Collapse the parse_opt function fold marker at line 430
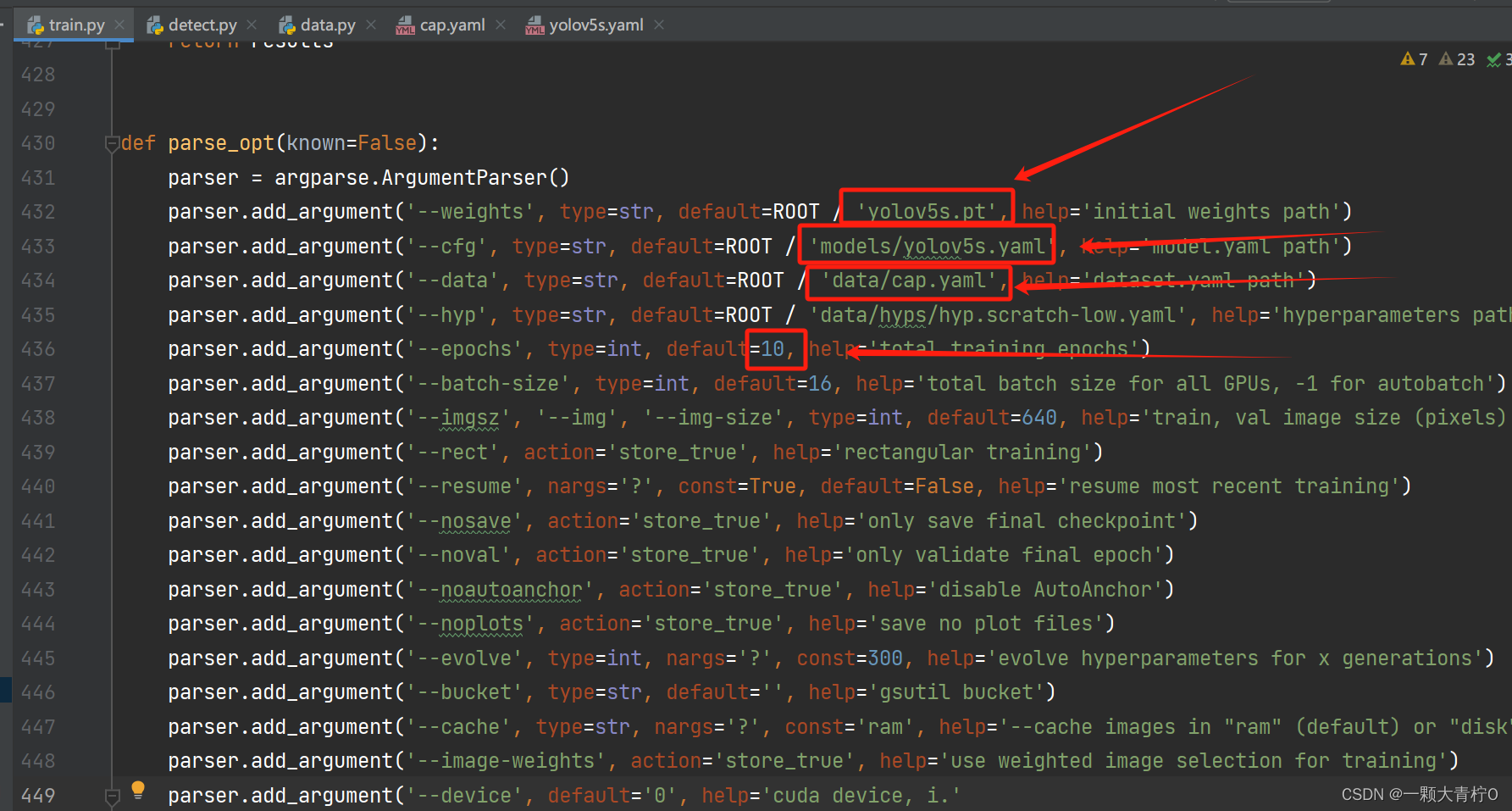 pyautogui.click(x=112, y=144)
